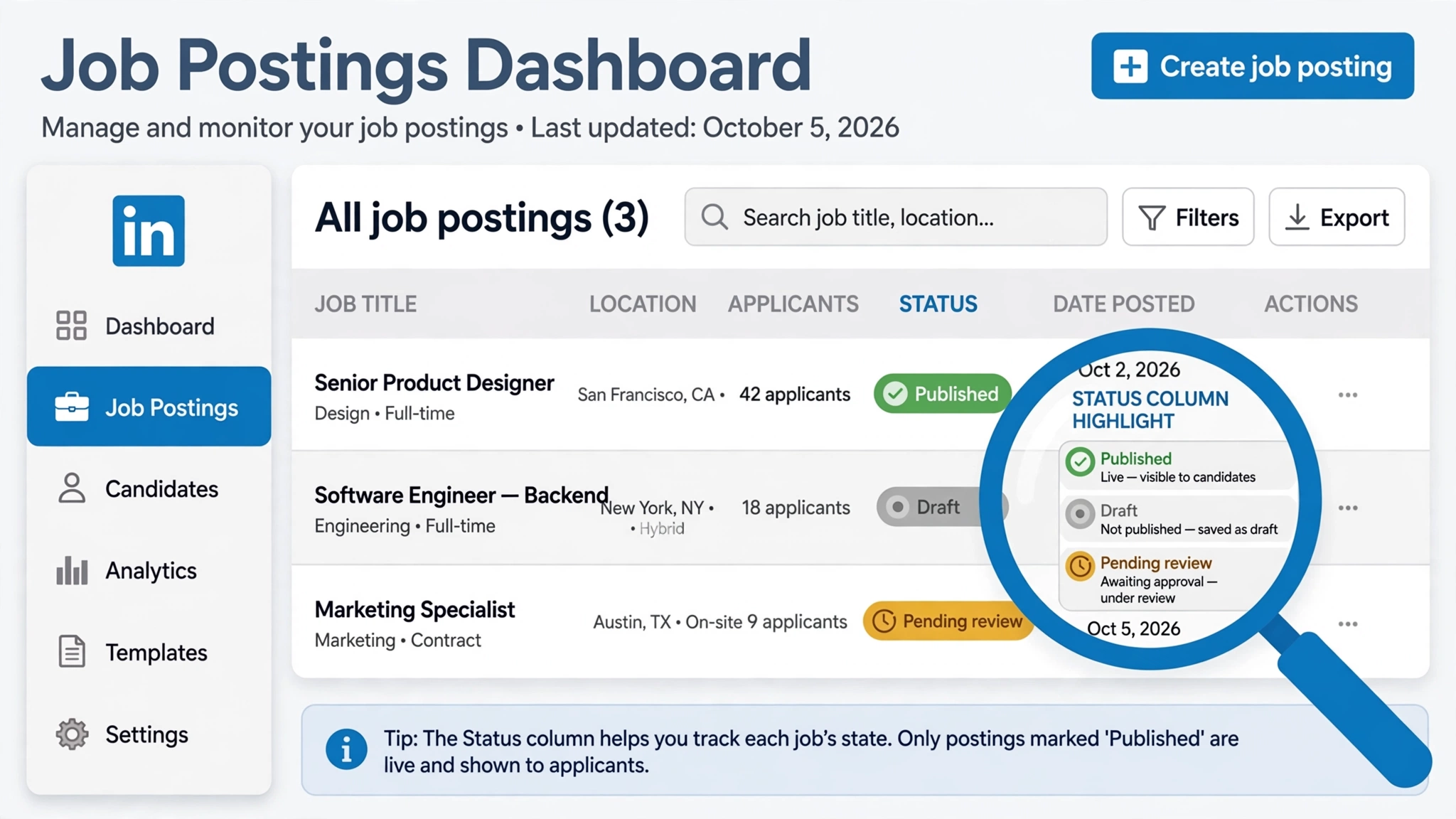Open actions menu for Software Engineer — Backend
1456x819 pixels.
1348,508
